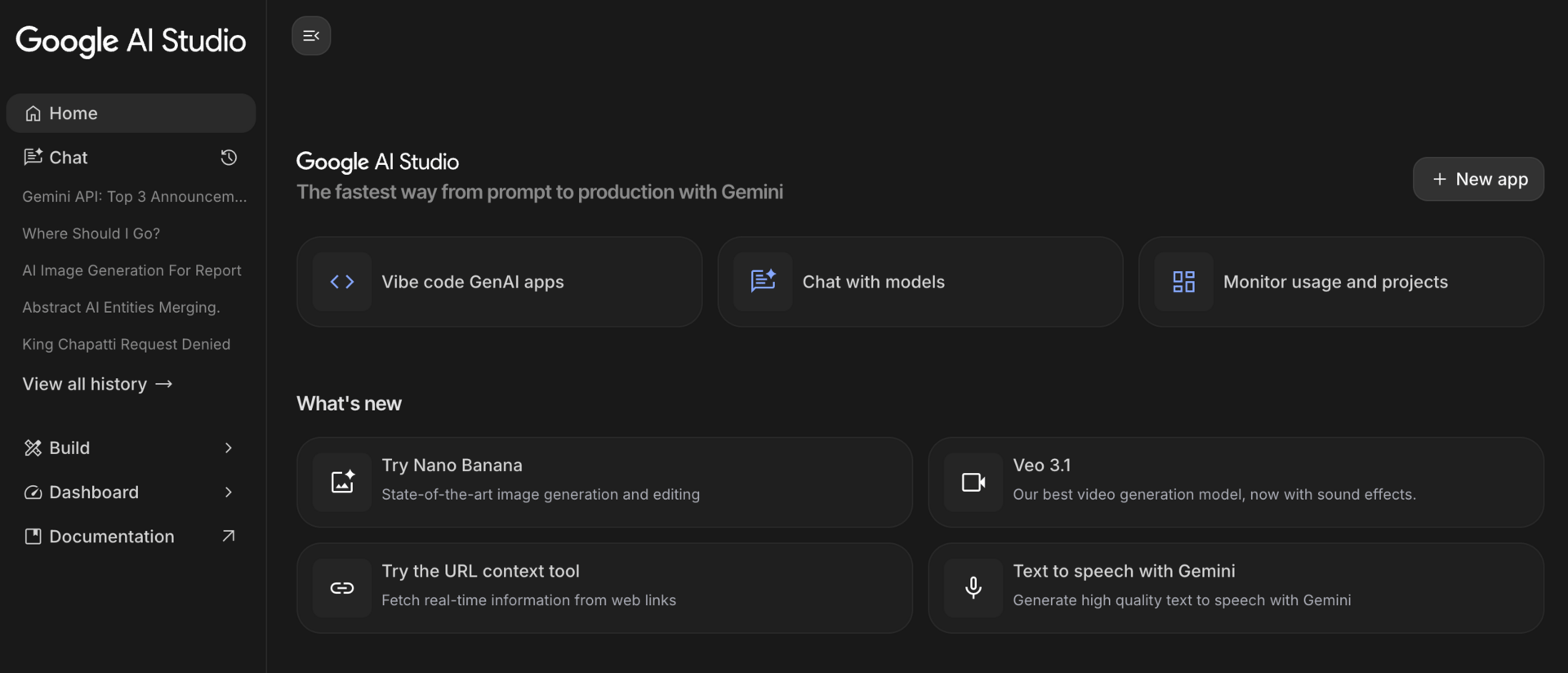1568x673 pixels.
Task: Click the New app button
Action: click(x=1478, y=179)
